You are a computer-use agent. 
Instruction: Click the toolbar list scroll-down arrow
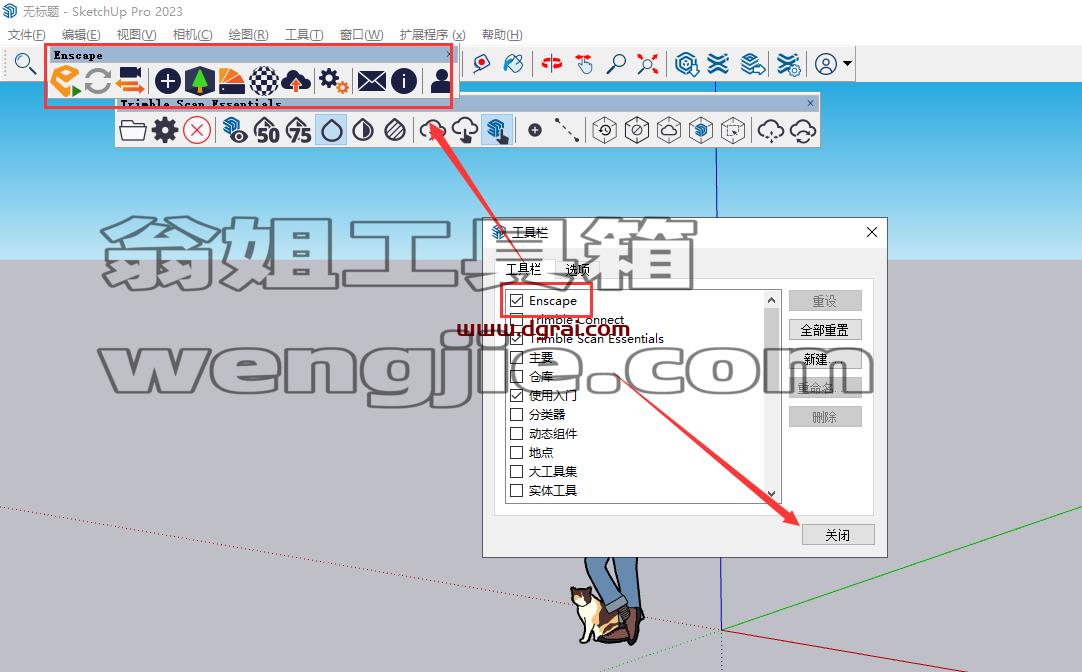click(x=771, y=494)
